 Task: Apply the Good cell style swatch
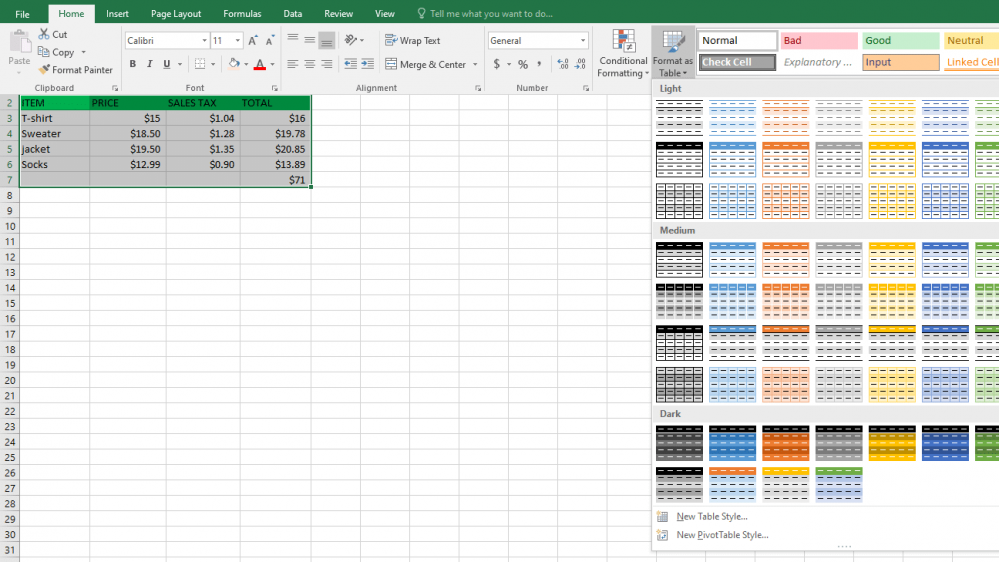900,40
